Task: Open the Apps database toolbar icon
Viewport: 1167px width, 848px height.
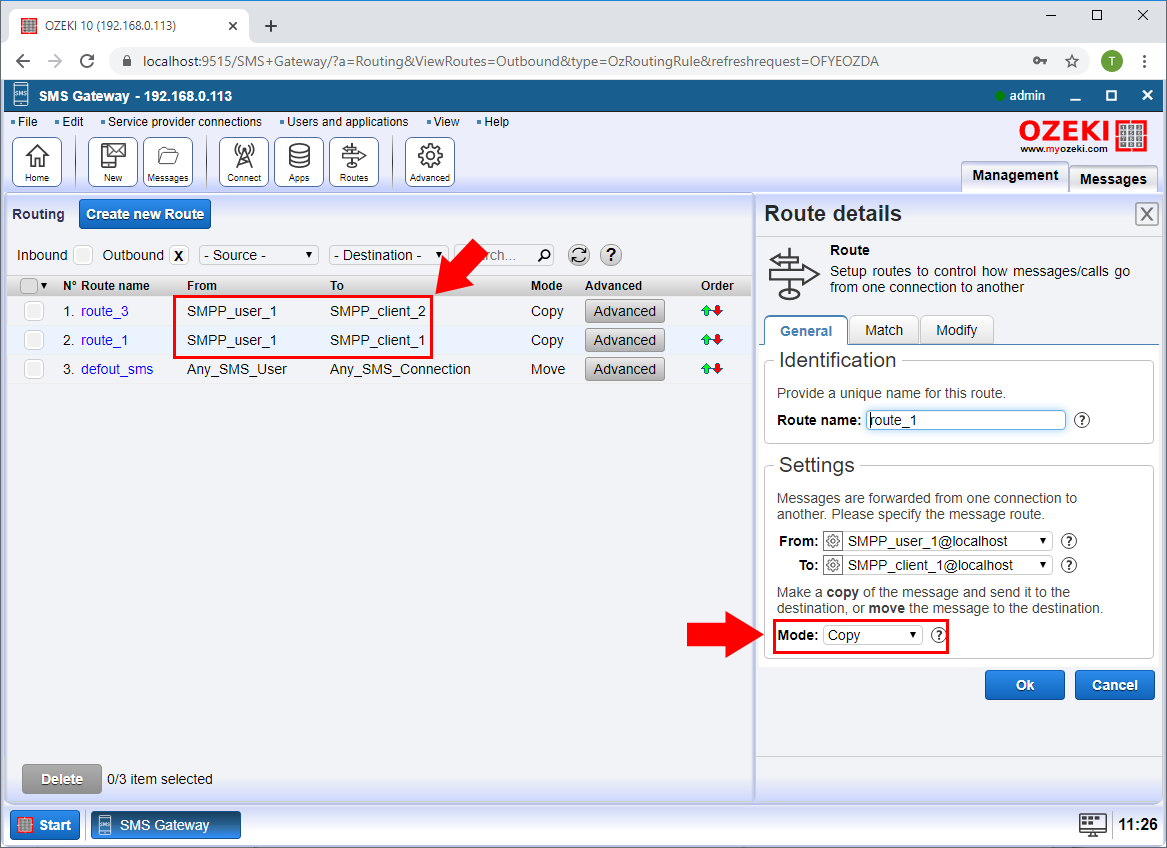Action: pos(299,162)
